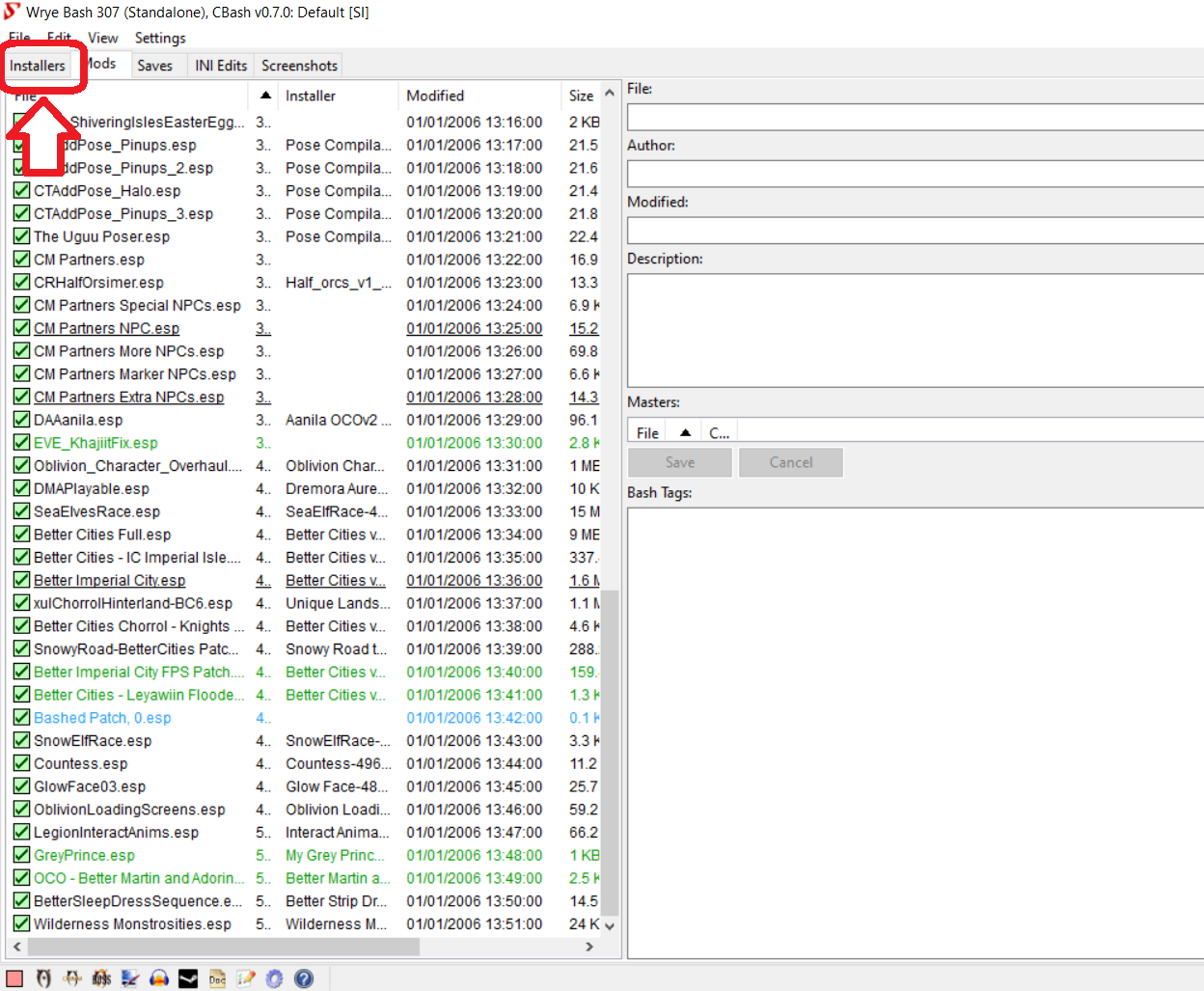The width and height of the screenshot is (1204, 991).
Task: Uncheck The Uguu Poser.esp
Action: tap(21, 236)
